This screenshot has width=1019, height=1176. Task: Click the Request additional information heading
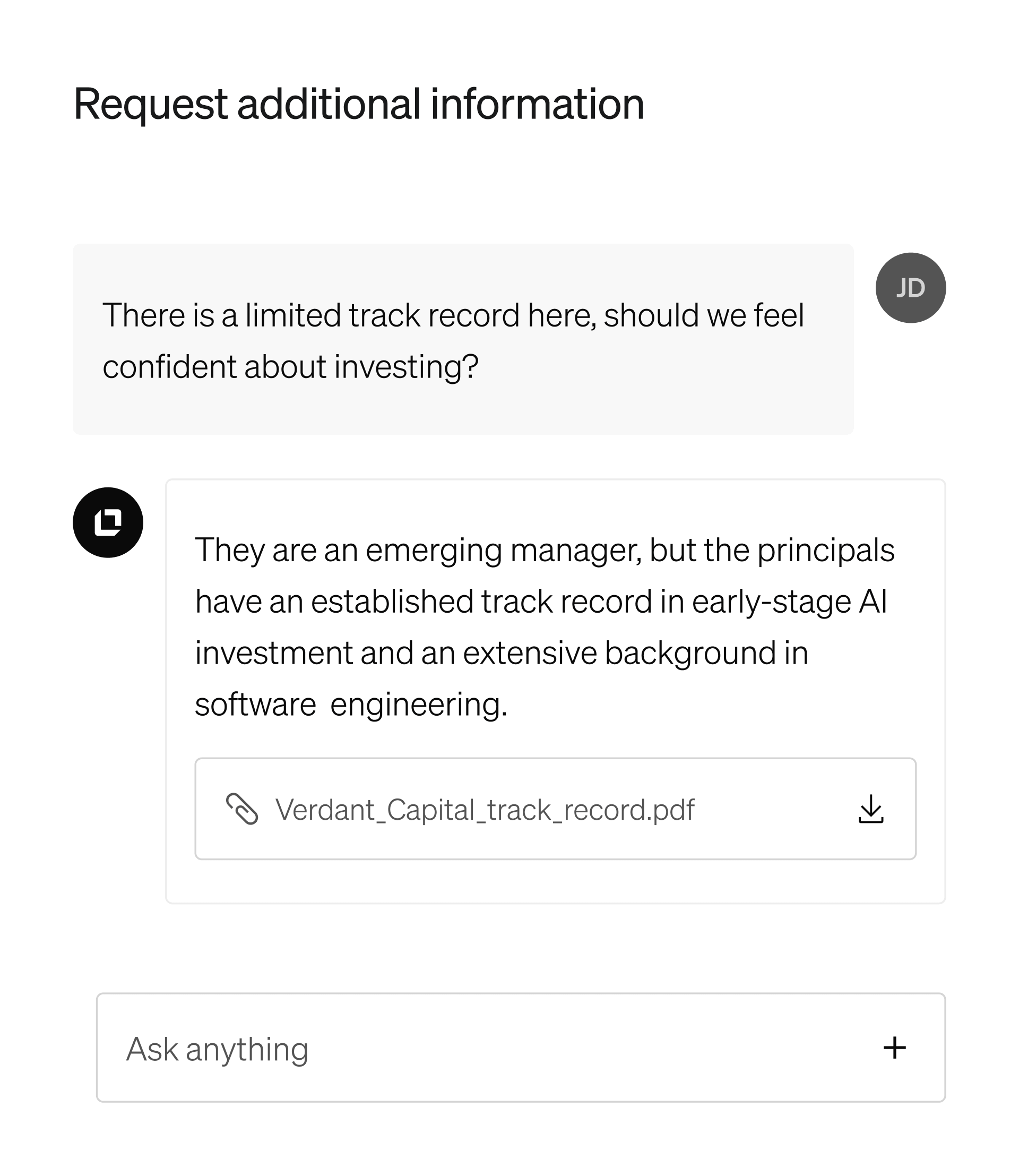click(x=358, y=104)
